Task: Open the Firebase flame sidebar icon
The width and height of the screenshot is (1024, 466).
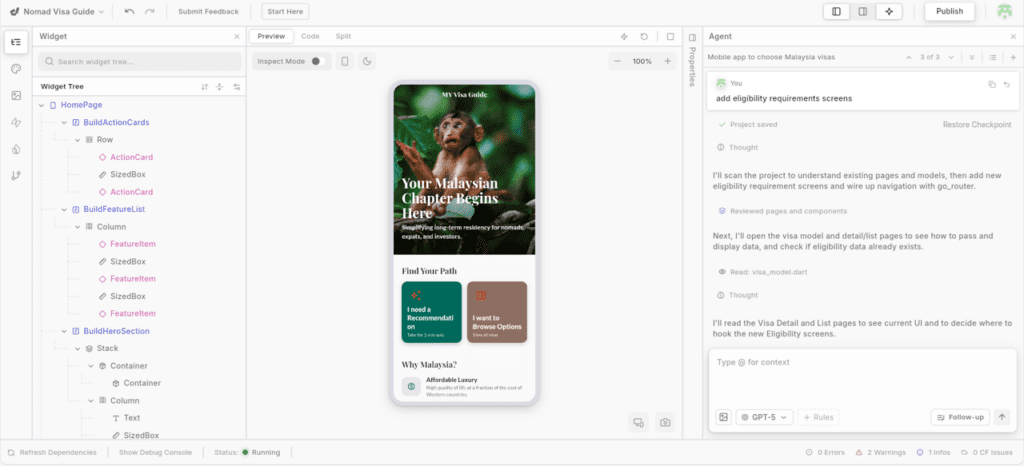Action: (x=16, y=149)
